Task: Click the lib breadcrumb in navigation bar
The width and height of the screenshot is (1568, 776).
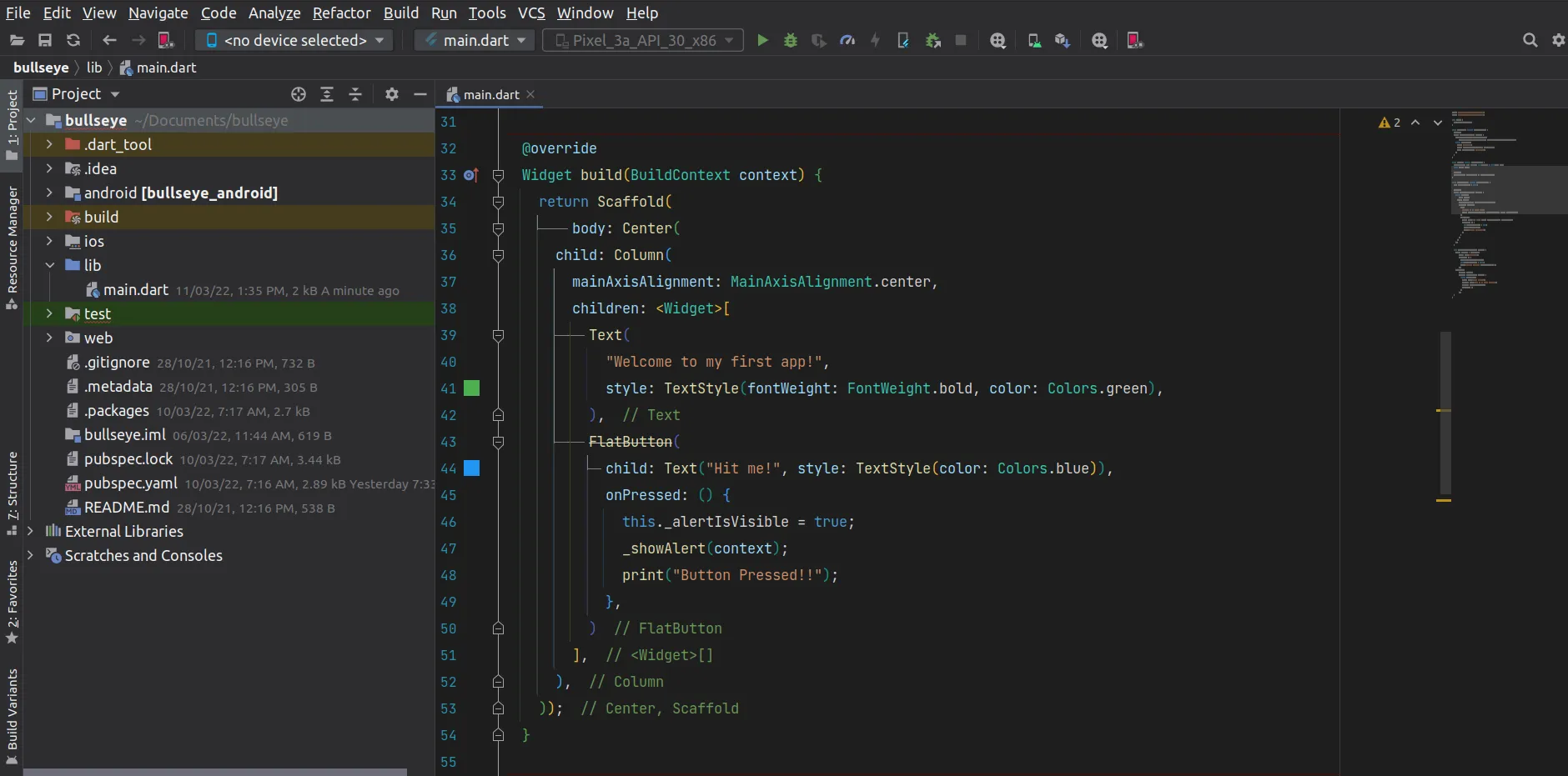Action: (94, 68)
